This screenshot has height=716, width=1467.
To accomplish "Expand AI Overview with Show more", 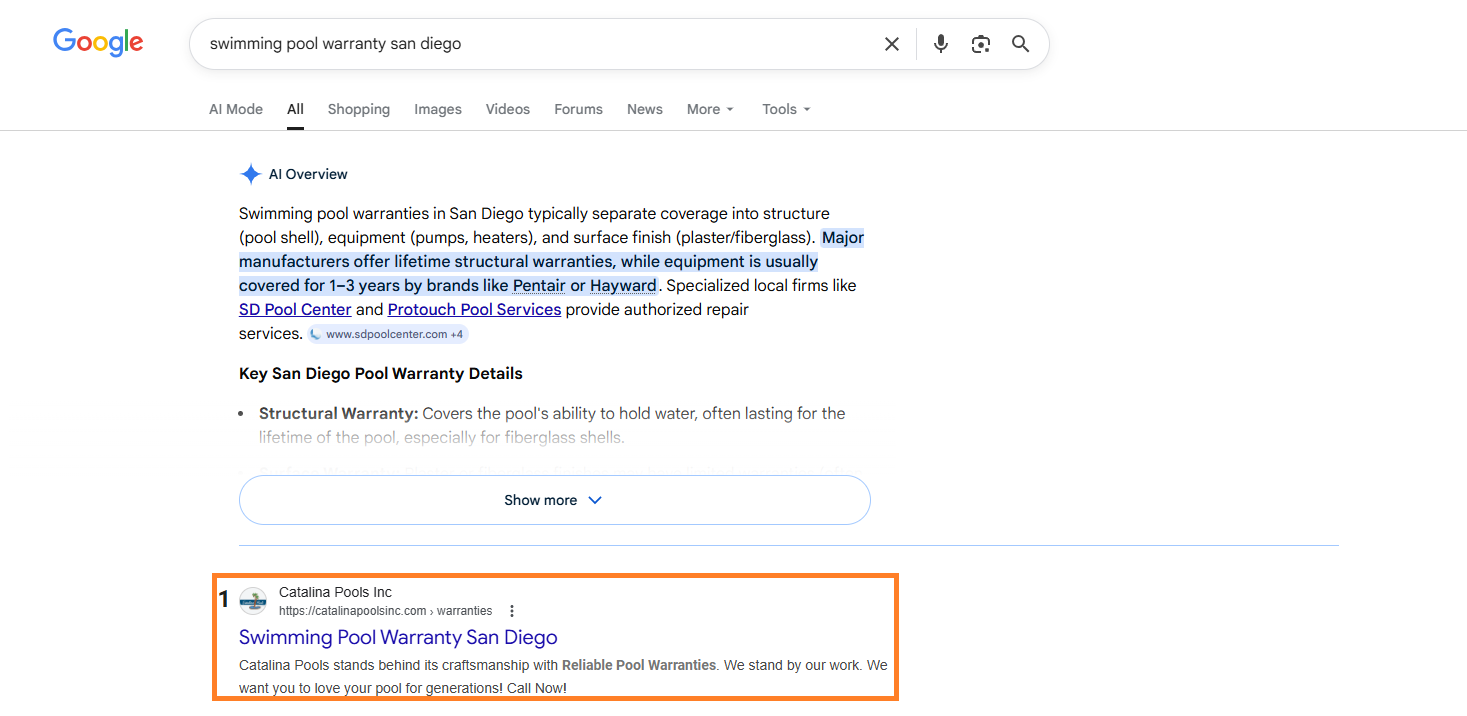I will pos(554,500).
